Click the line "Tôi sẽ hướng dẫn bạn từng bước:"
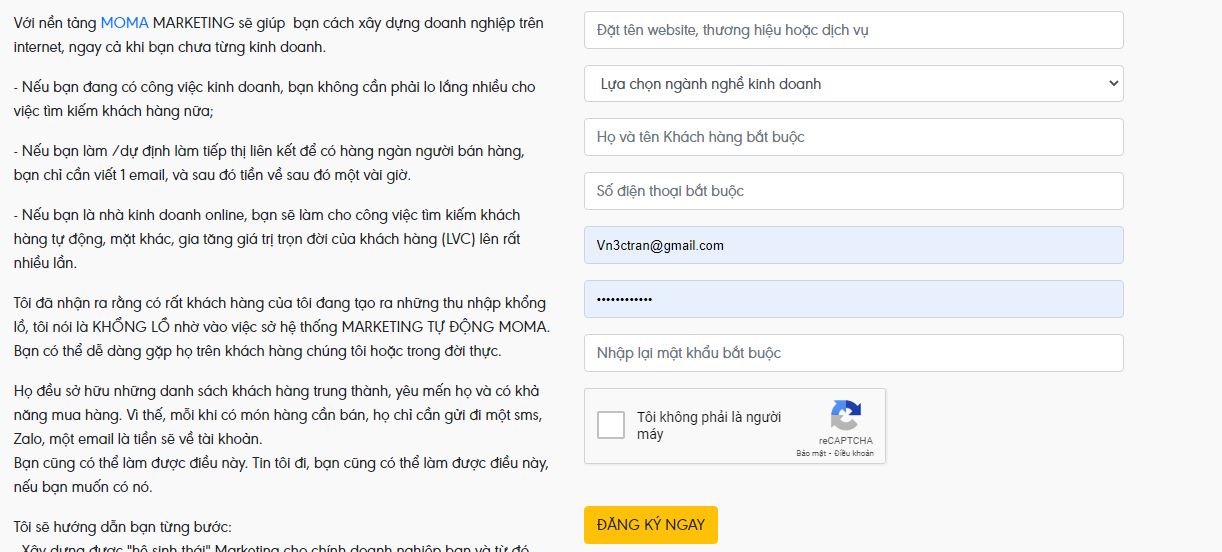 pos(123,526)
